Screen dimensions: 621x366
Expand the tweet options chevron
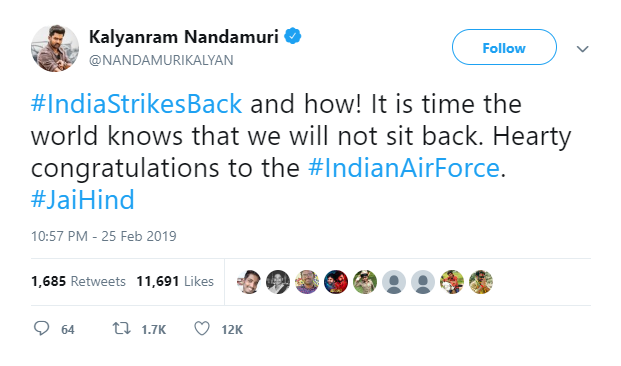582,49
